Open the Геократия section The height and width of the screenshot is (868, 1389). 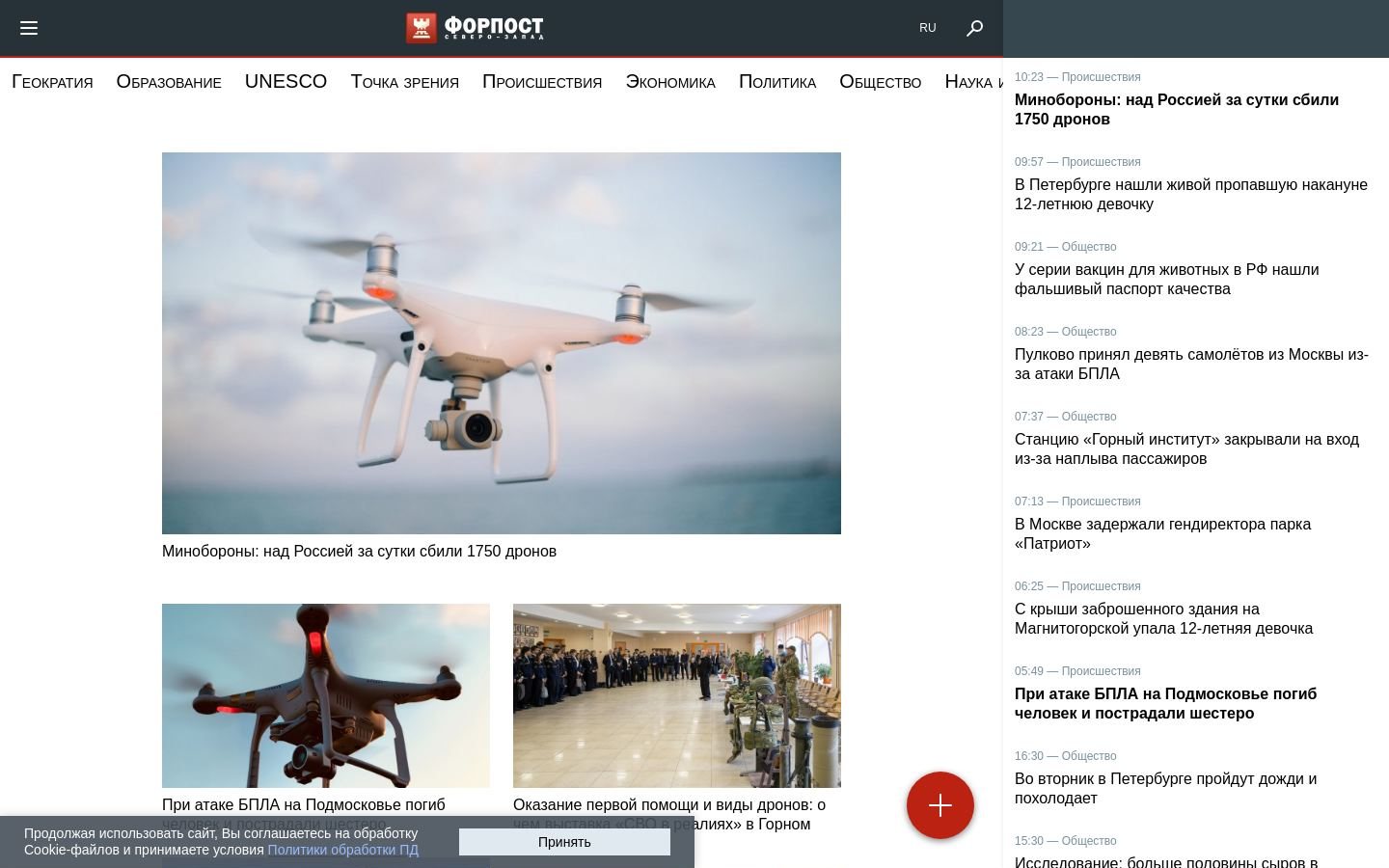click(52, 82)
